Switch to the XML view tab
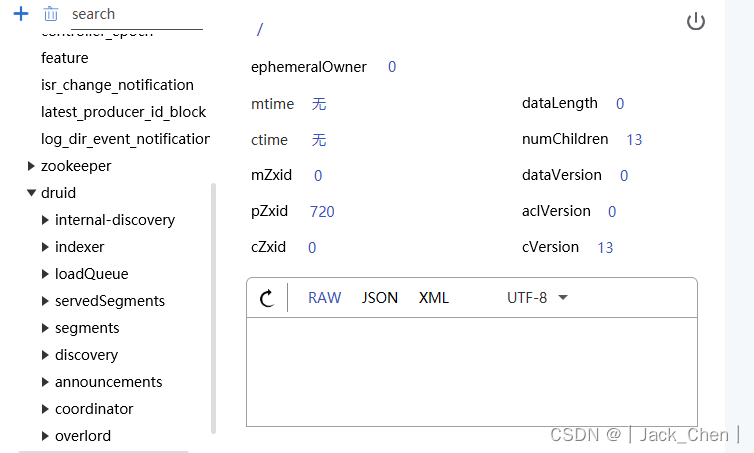This screenshot has height=453, width=754. (x=433, y=298)
